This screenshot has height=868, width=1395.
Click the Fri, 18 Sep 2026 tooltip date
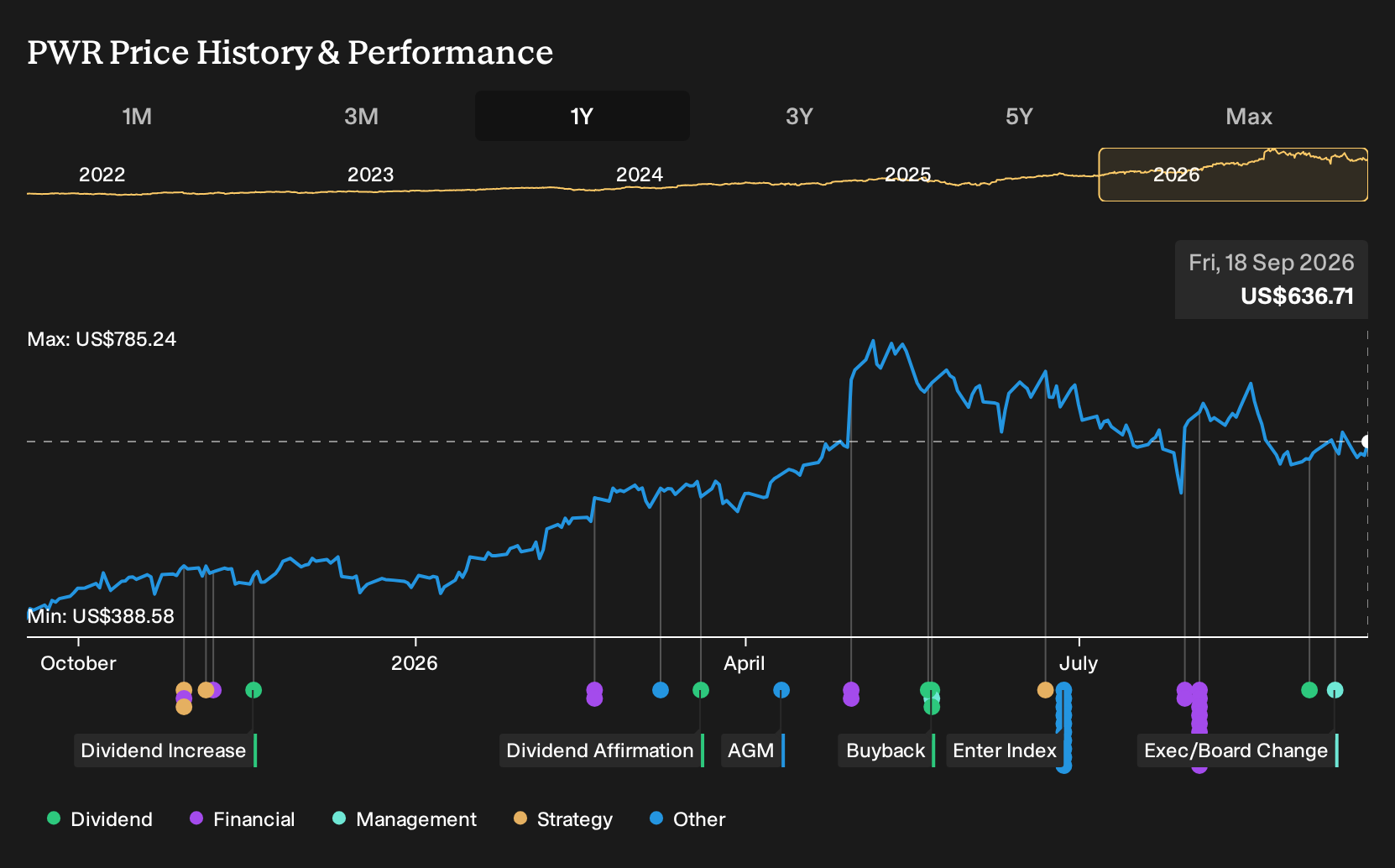pyautogui.click(x=1271, y=263)
